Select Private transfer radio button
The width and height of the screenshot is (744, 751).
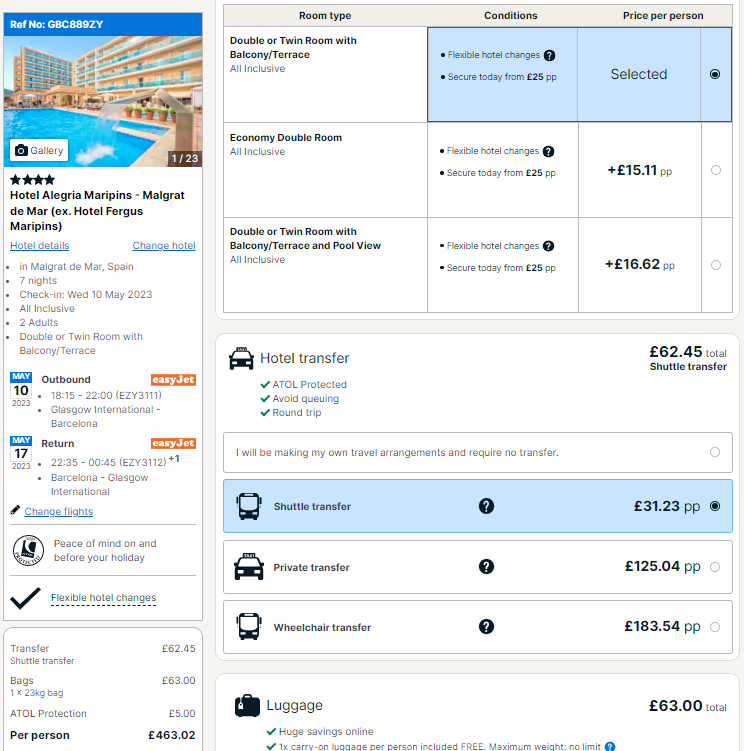coord(715,567)
